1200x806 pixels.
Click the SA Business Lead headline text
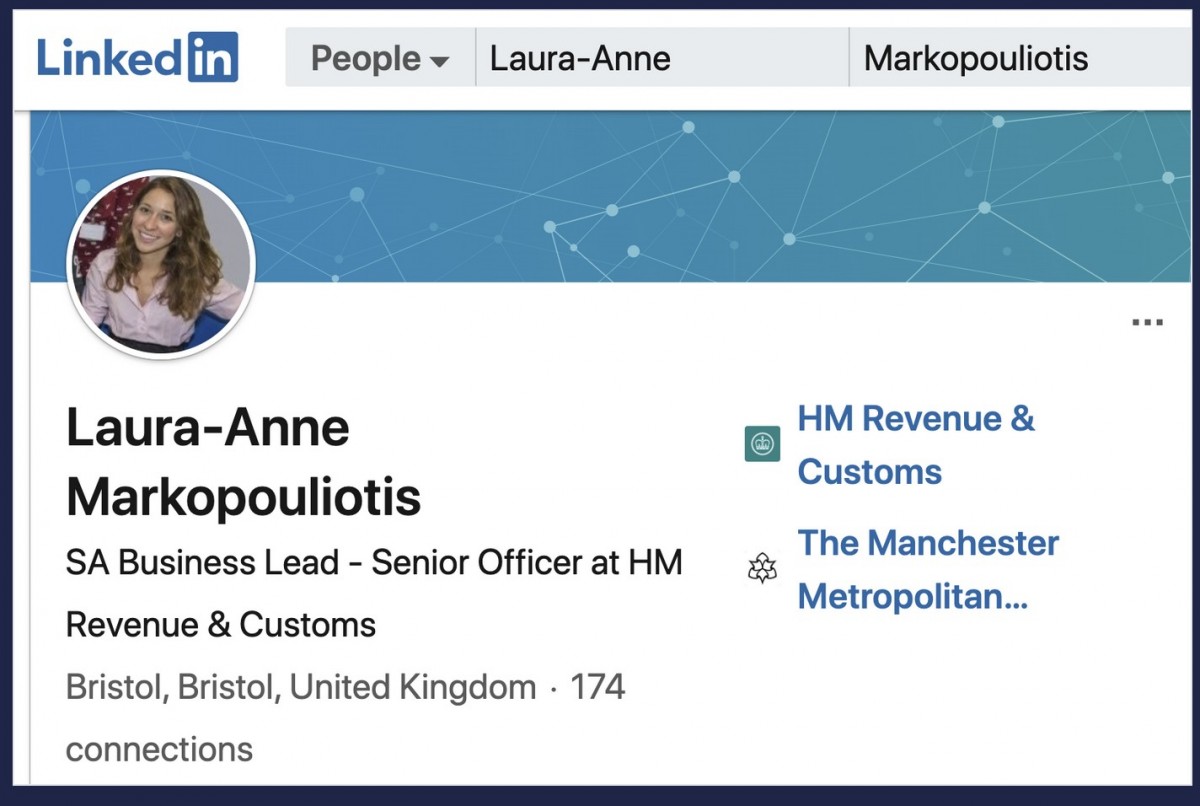coord(374,594)
